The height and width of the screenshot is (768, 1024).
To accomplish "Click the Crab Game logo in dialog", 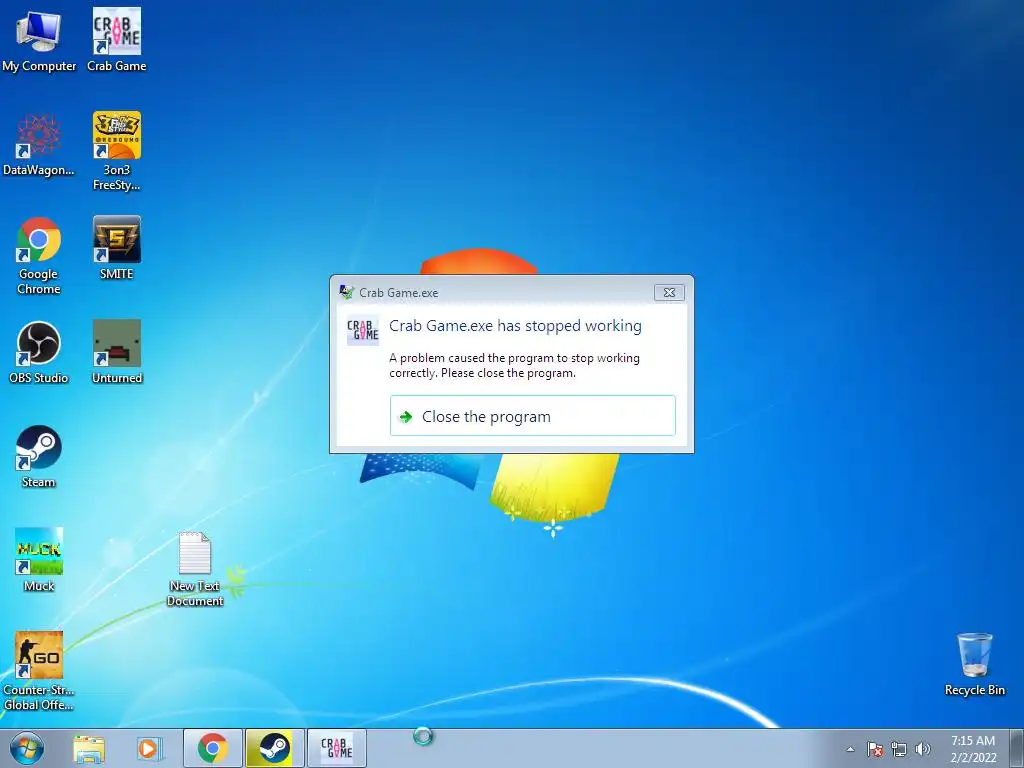I will coord(362,330).
